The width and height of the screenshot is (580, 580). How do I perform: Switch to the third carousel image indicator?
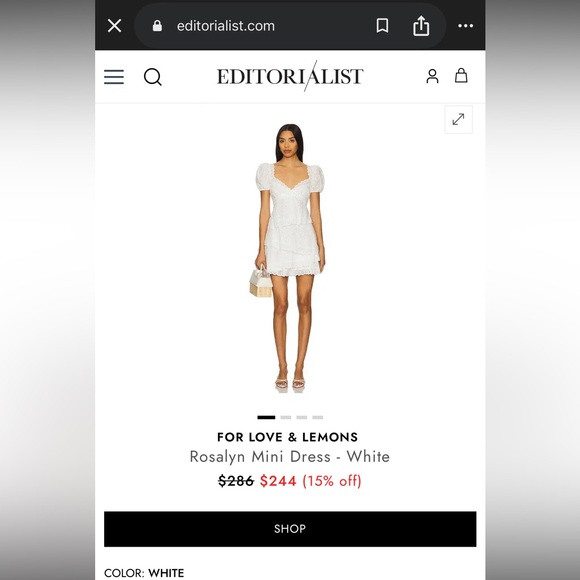point(301,418)
